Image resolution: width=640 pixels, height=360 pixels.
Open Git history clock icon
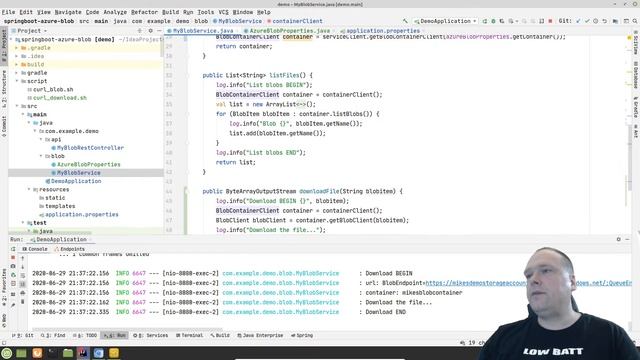(x=596, y=21)
